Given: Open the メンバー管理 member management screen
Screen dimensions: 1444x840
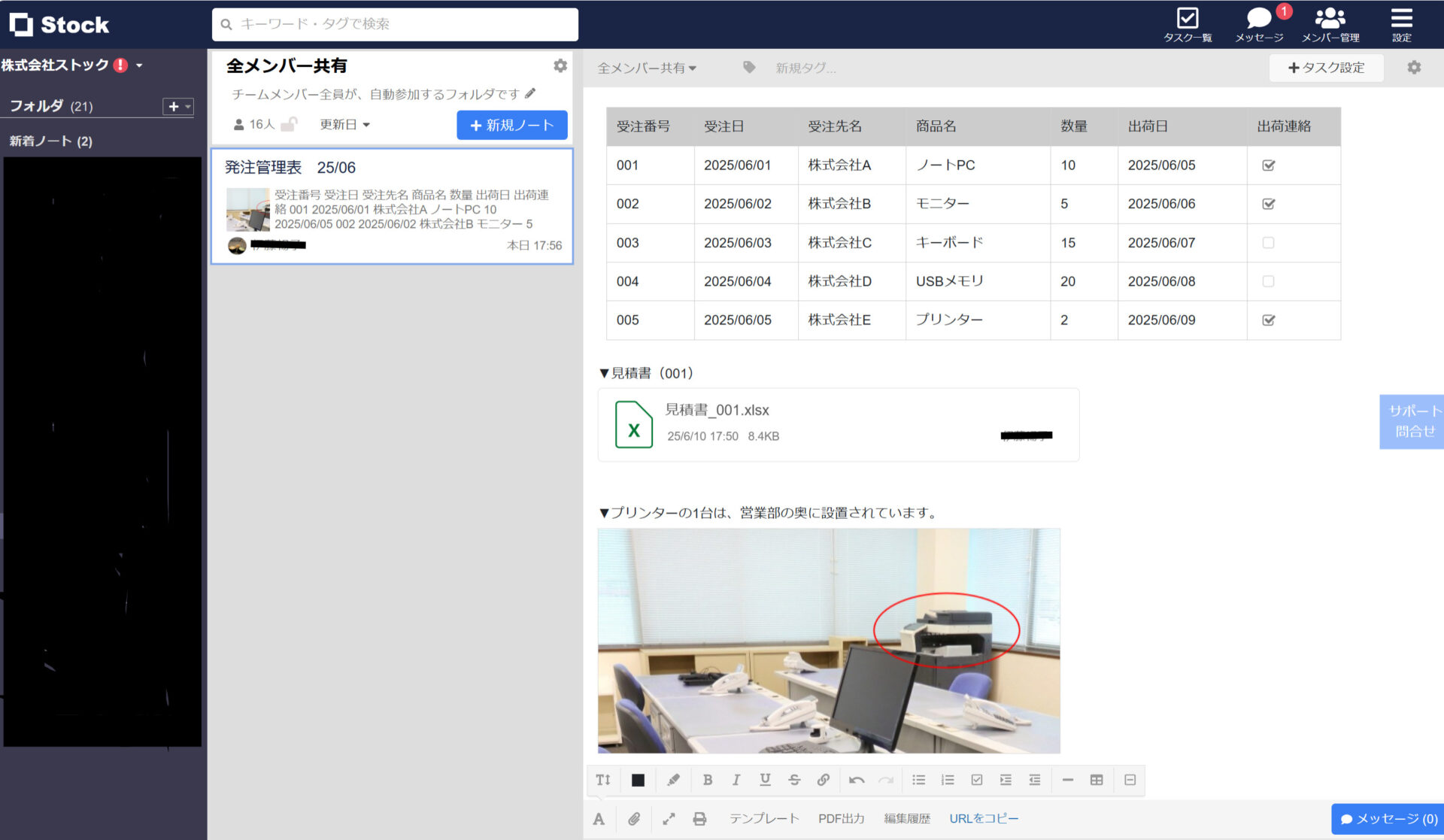Looking at the screenshot, I should pos(1329,23).
